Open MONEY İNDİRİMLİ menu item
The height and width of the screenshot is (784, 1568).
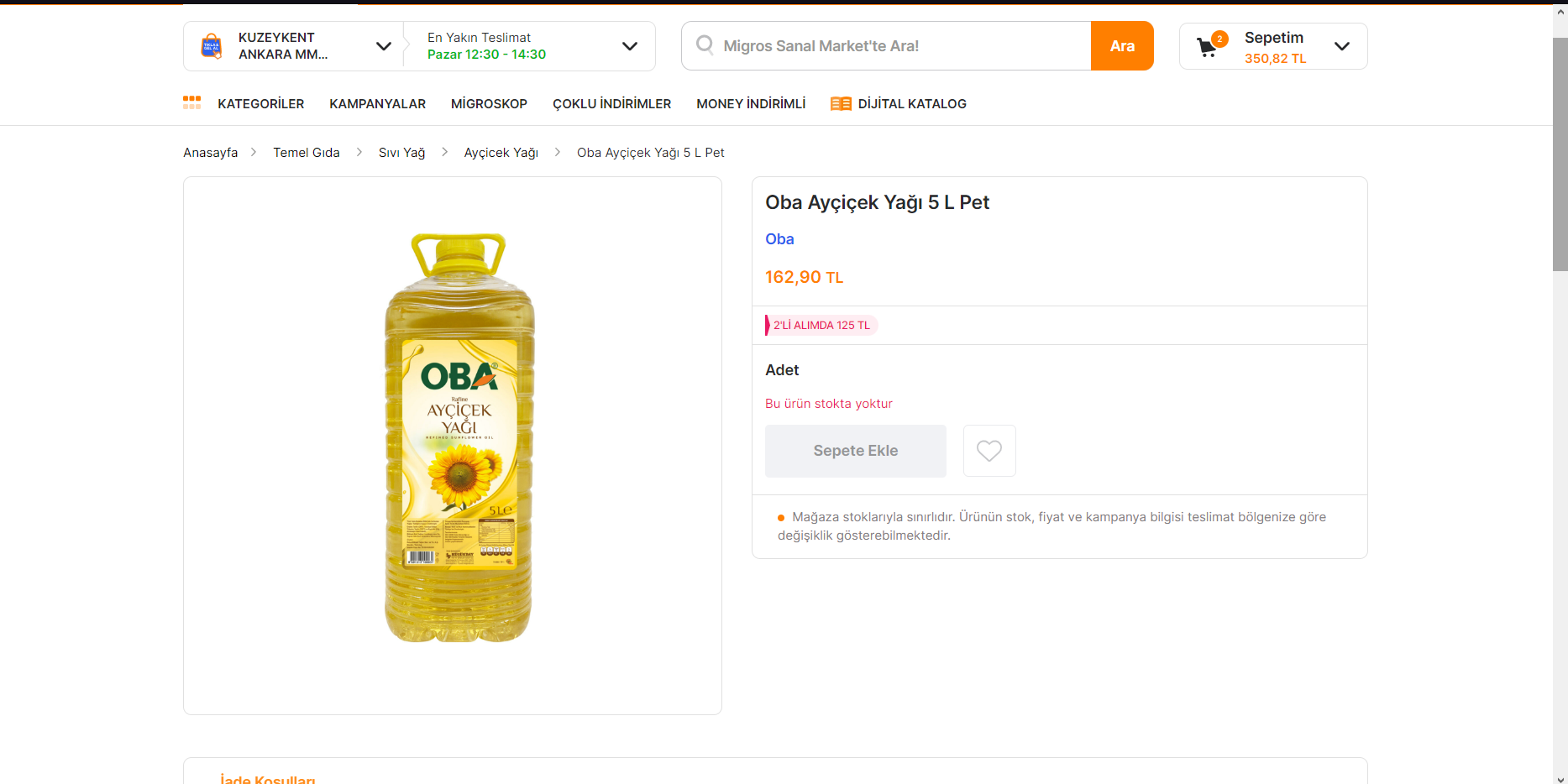click(x=751, y=103)
